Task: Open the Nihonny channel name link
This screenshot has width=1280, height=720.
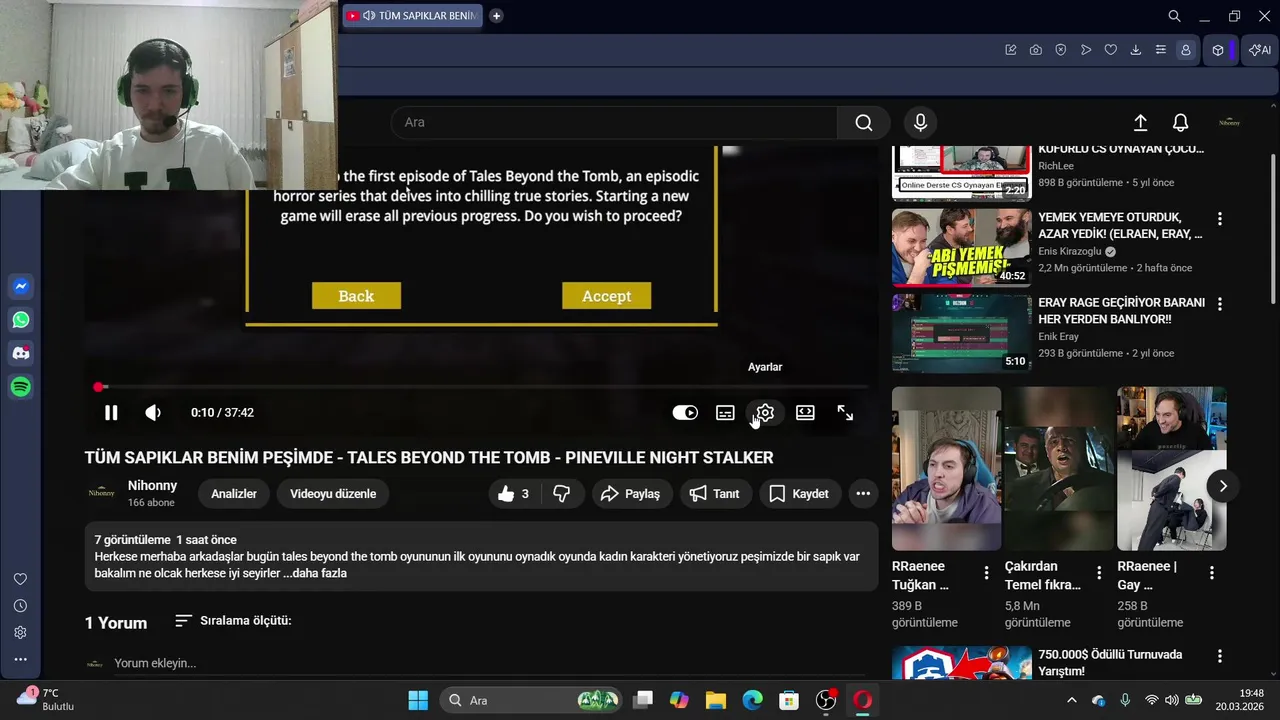Action: (x=152, y=486)
